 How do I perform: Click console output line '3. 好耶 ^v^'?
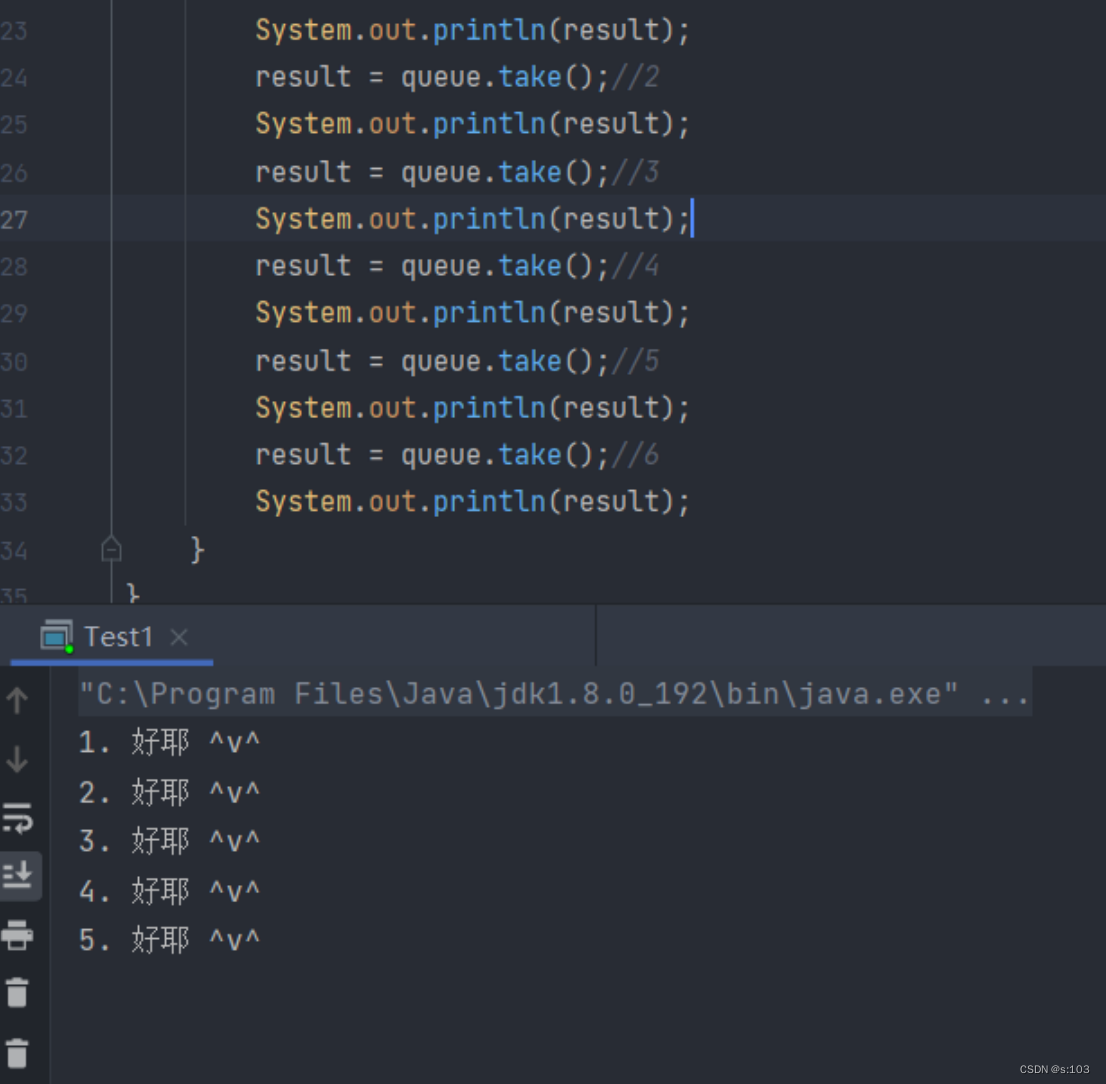coord(169,841)
